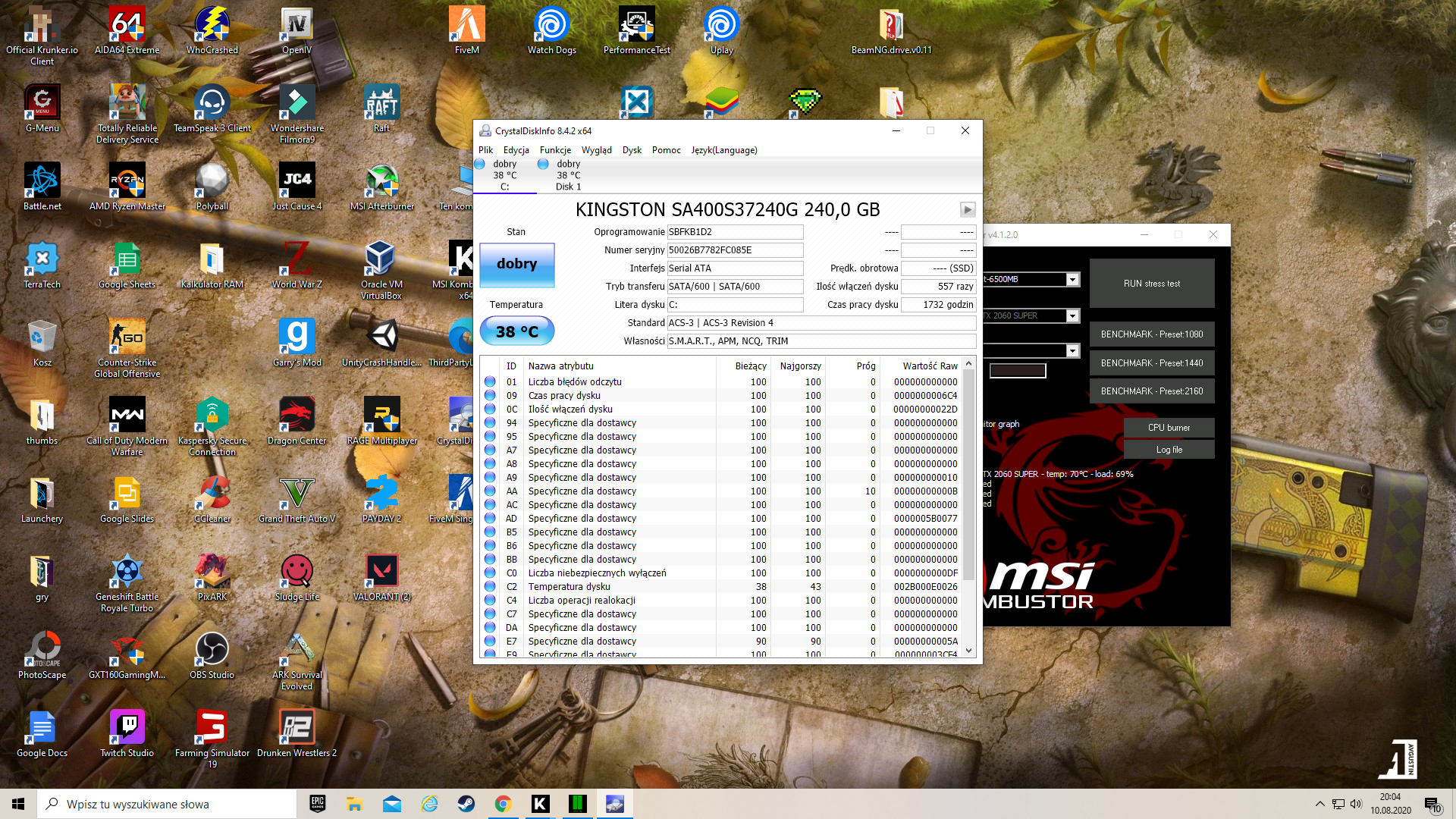Click scroll down arrow in attribute list
Image resolution: width=1456 pixels, height=819 pixels.
[x=968, y=651]
